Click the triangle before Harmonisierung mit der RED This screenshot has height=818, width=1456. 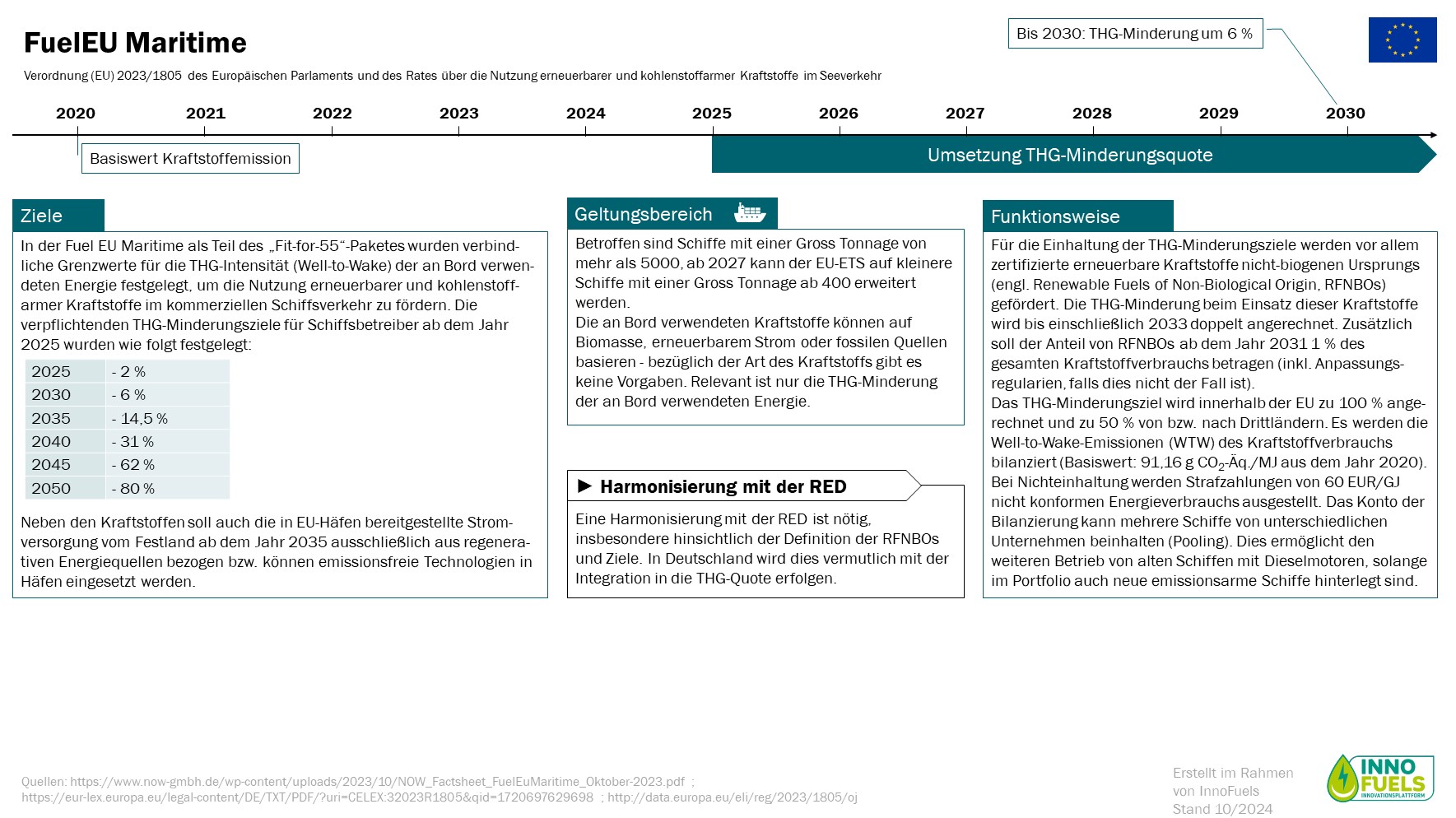[x=585, y=486]
